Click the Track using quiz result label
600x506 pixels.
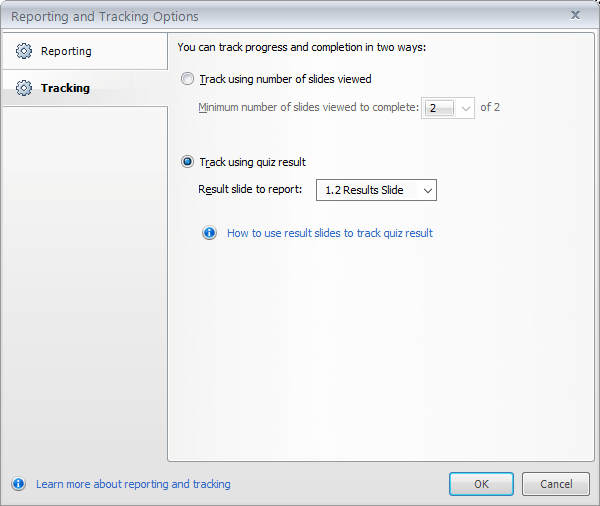coord(253,162)
